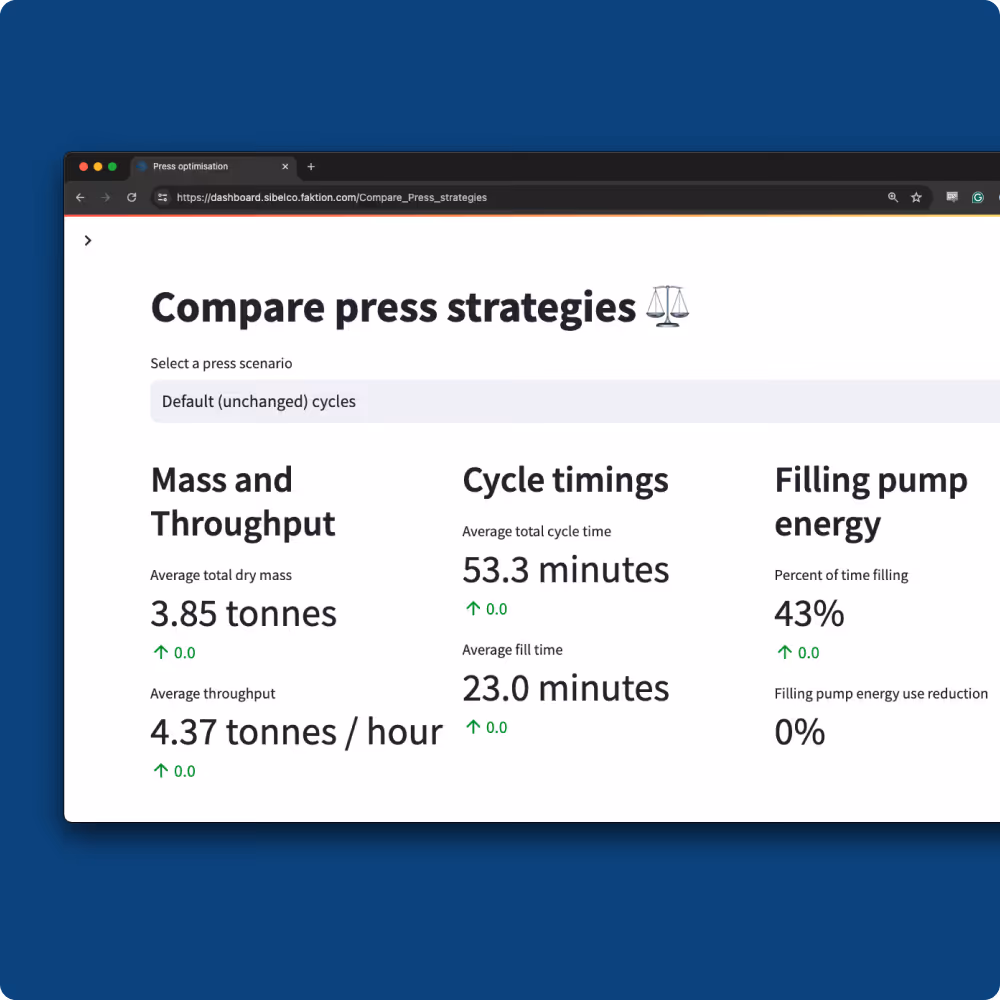Click the yellow minimize window button
The height and width of the screenshot is (1000, 1000).
coord(98,166)
